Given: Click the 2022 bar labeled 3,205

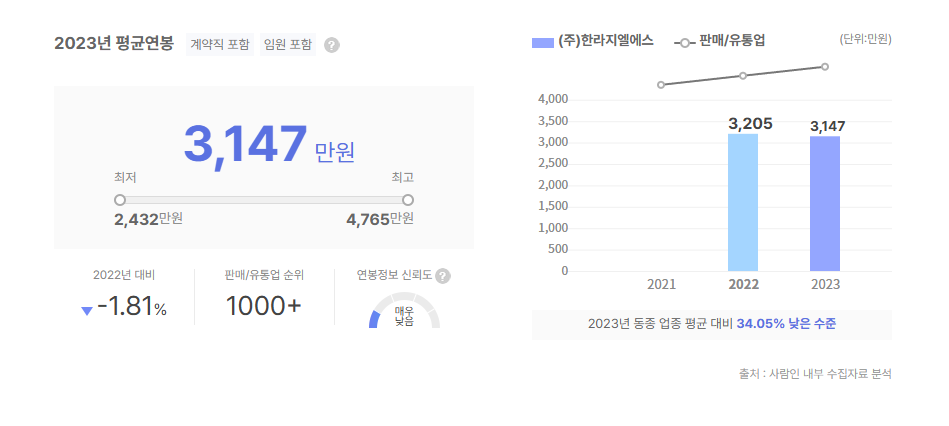Looking at the screenshot, I should click(743, 202).
